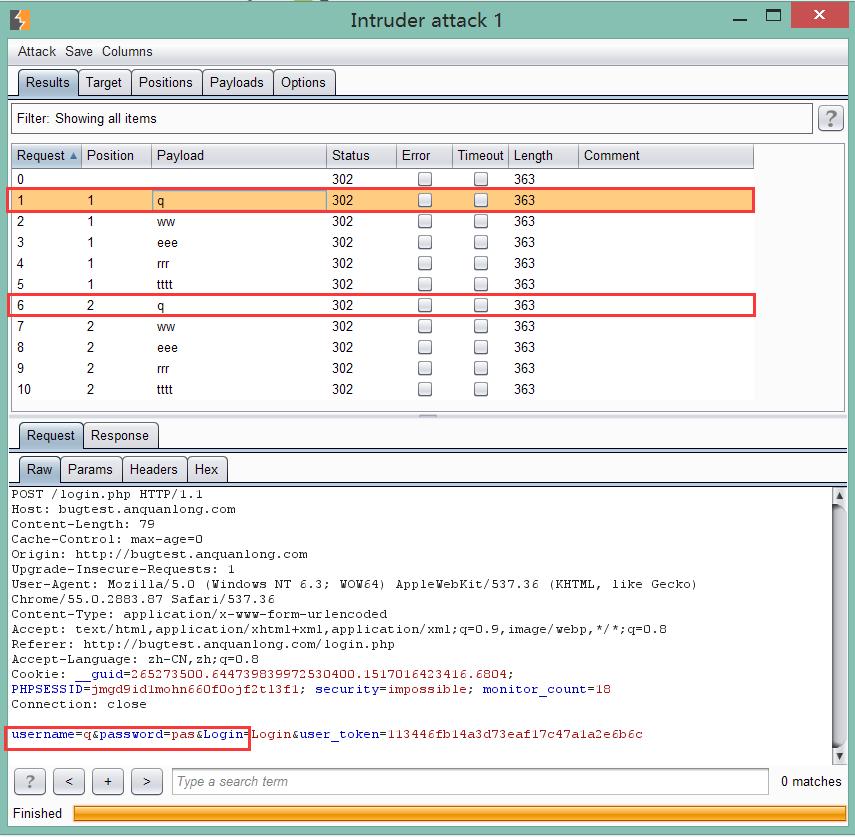
Task: Toggle Timeout checkbox for request 3
Action: 481,243
